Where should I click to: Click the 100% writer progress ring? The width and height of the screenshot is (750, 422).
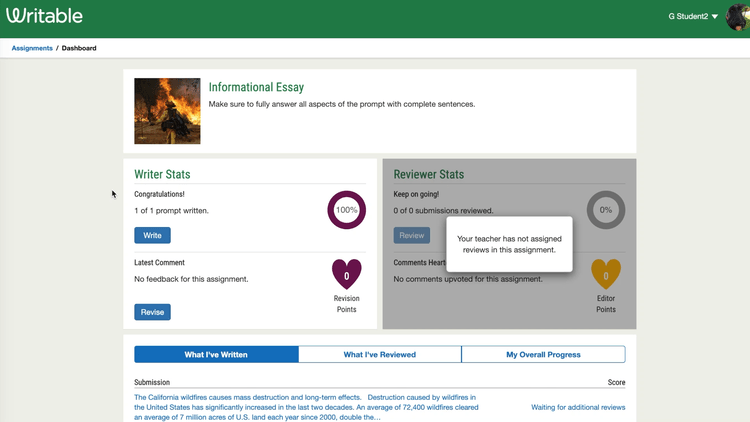346,210
